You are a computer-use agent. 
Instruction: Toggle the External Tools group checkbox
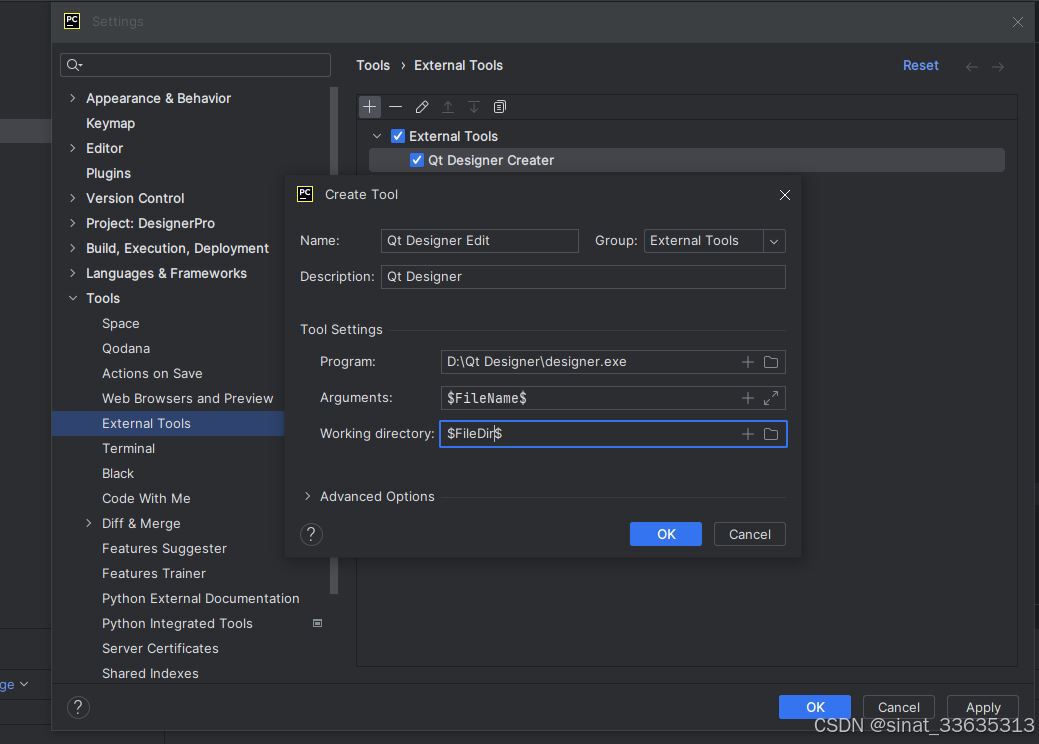coord(398,136)
